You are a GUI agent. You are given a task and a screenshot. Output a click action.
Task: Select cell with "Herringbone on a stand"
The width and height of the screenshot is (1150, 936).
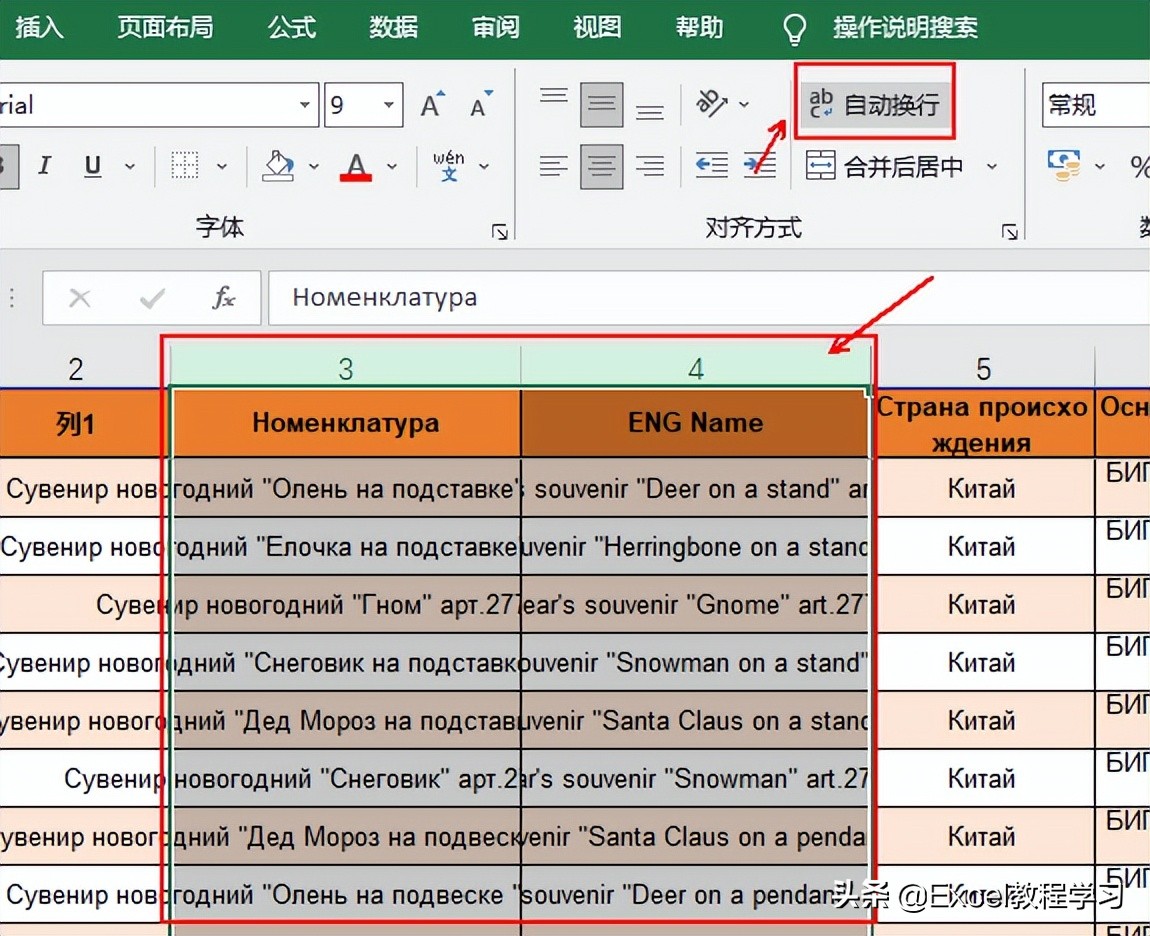[x=695, y=546]
